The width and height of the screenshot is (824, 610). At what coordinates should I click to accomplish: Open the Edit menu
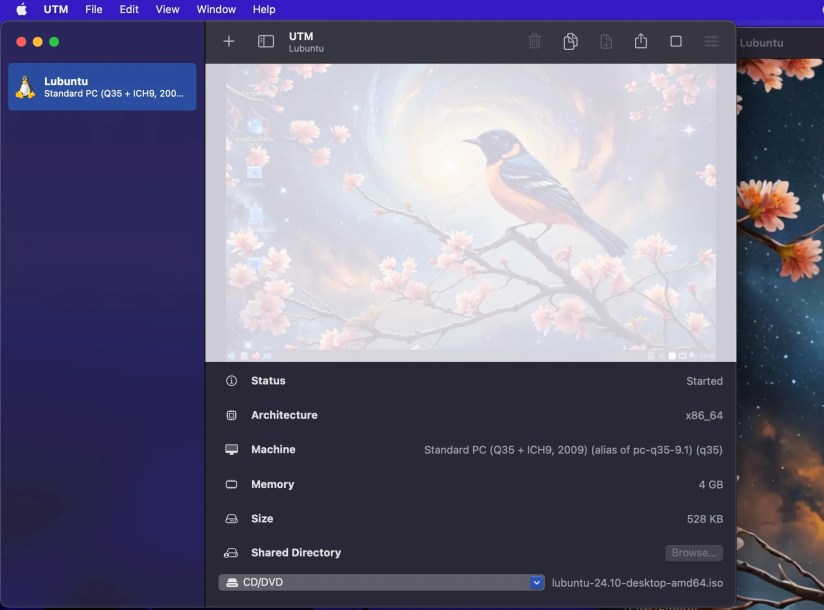coord(129,9)
